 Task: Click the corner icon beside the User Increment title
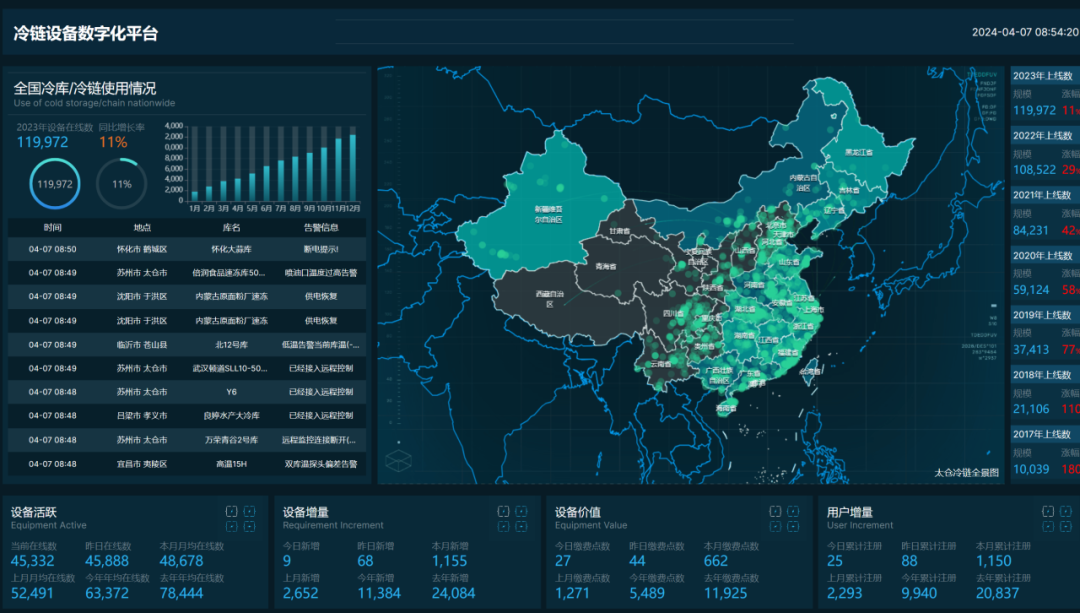pos(1048,512)
